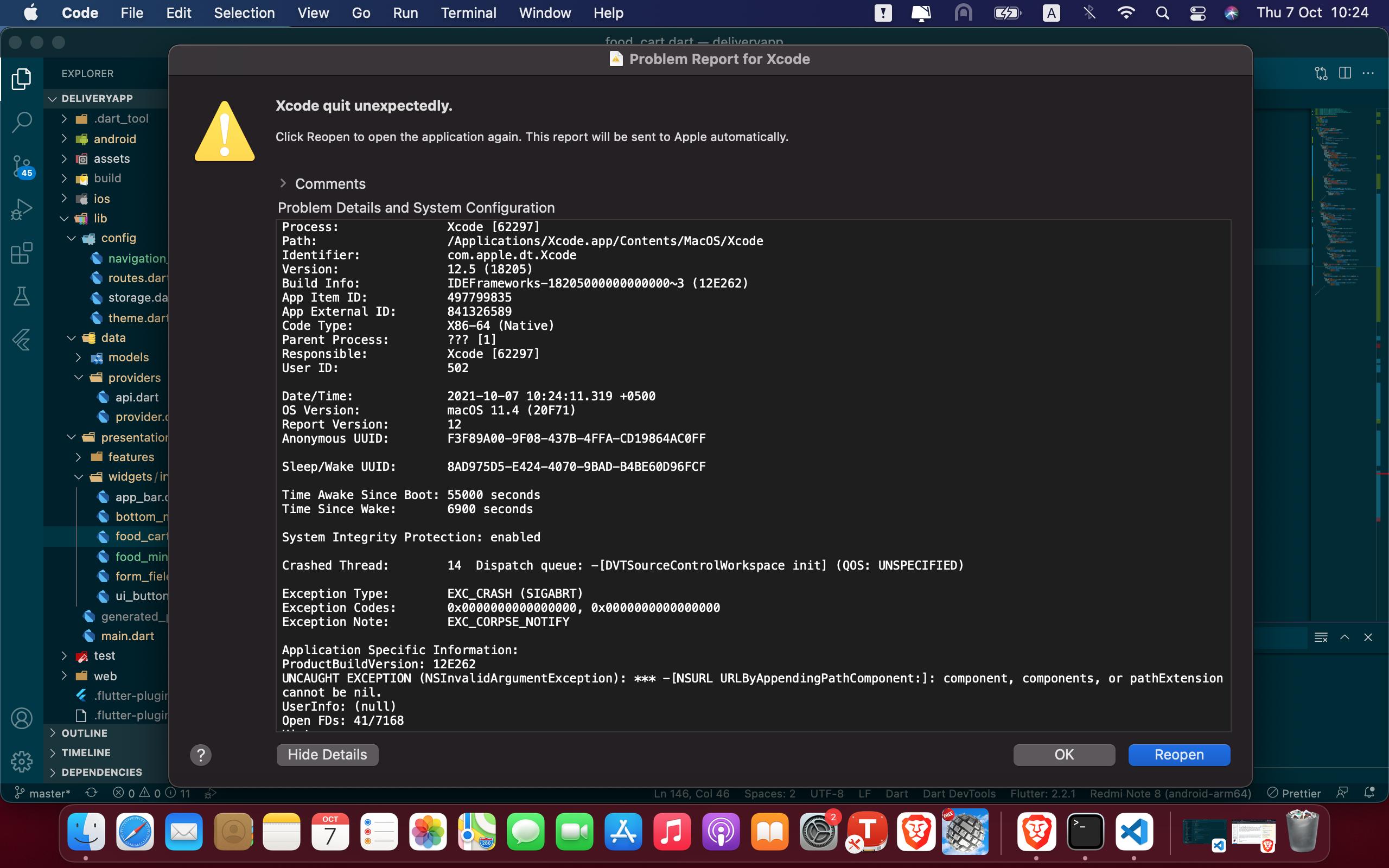Open the Extensions view
1389x868 pixels.
(x=21, y=253)
